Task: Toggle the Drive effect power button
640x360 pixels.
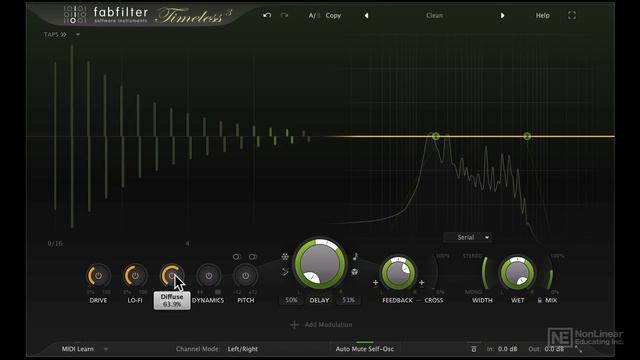Action: click(x=98, y=276)
